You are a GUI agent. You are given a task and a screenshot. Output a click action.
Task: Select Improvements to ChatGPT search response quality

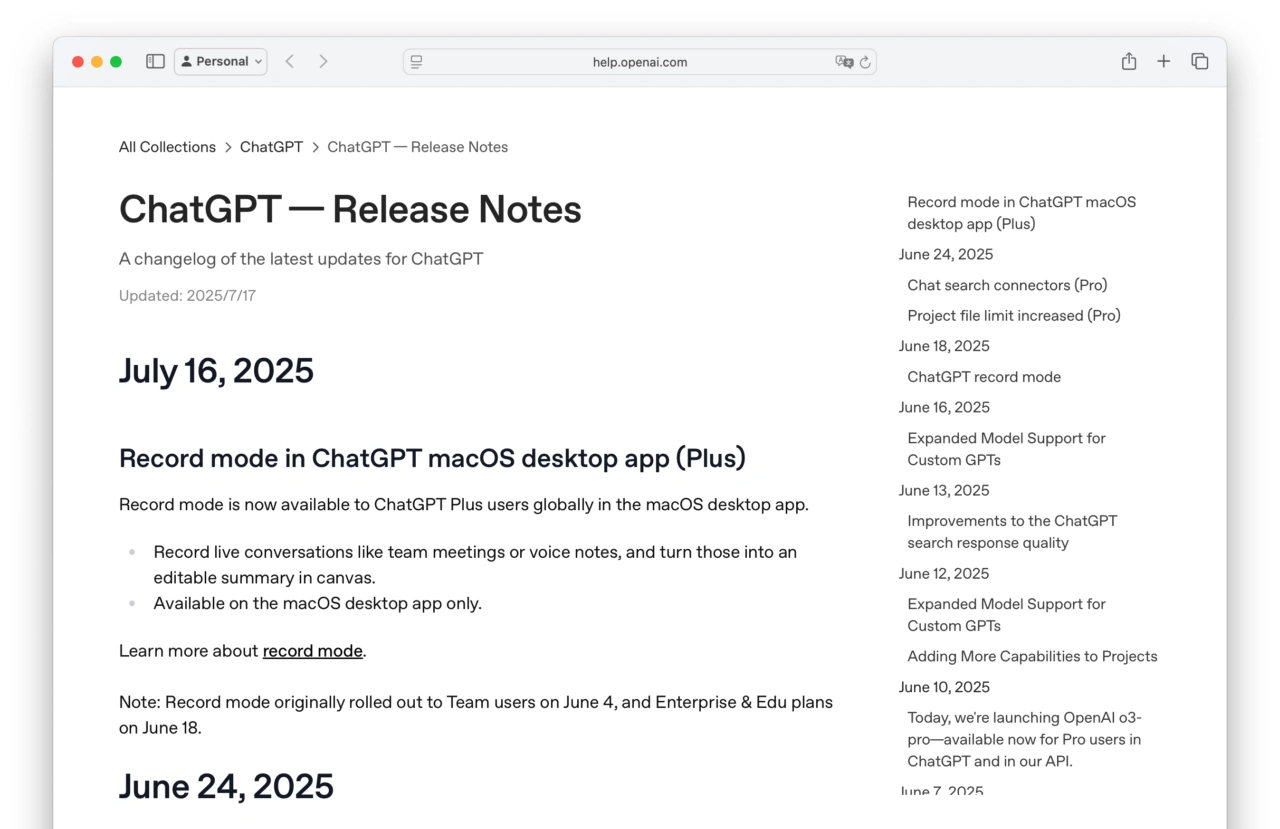(1012, 531)
